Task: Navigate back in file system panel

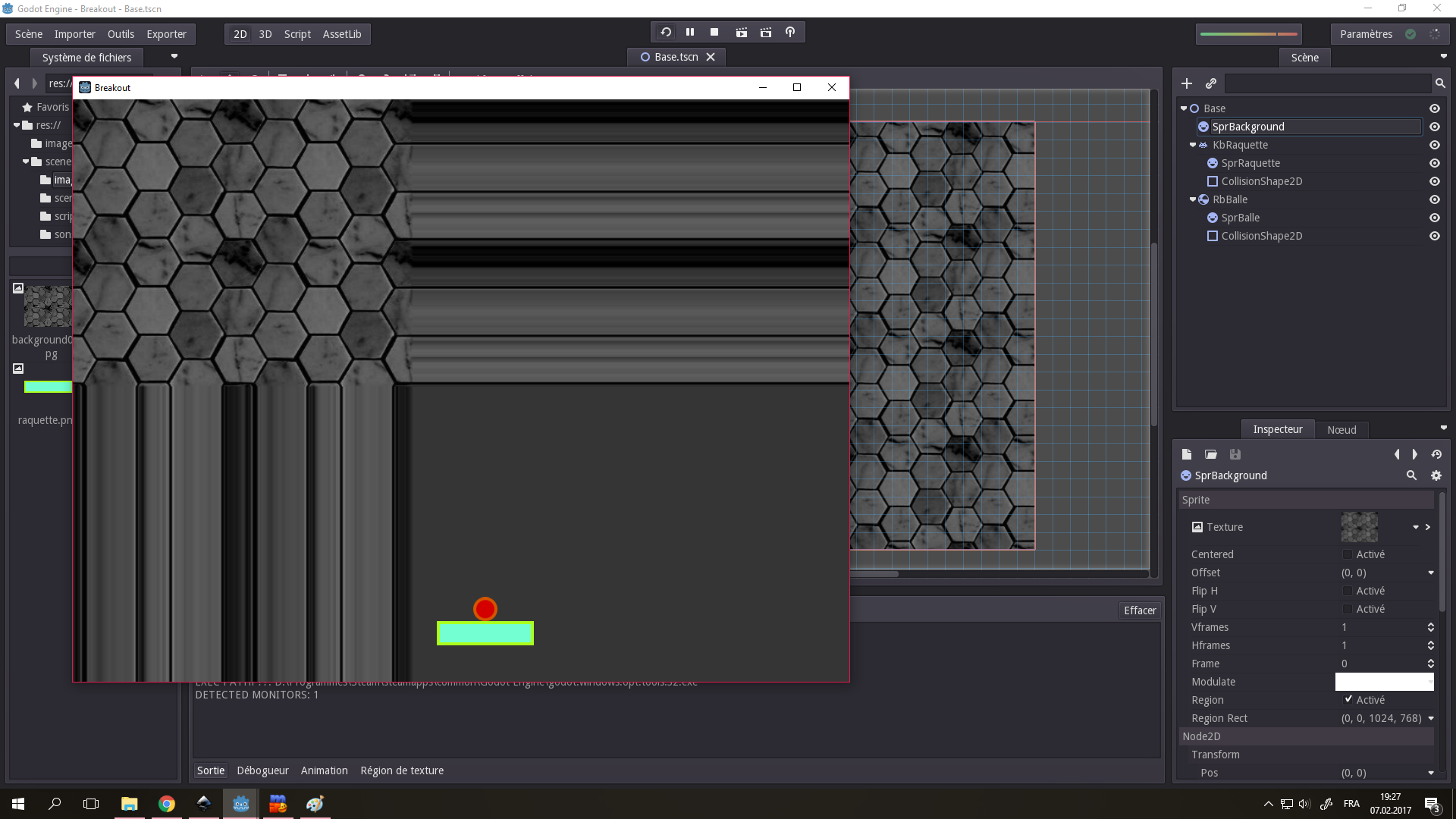Action: 17,83
